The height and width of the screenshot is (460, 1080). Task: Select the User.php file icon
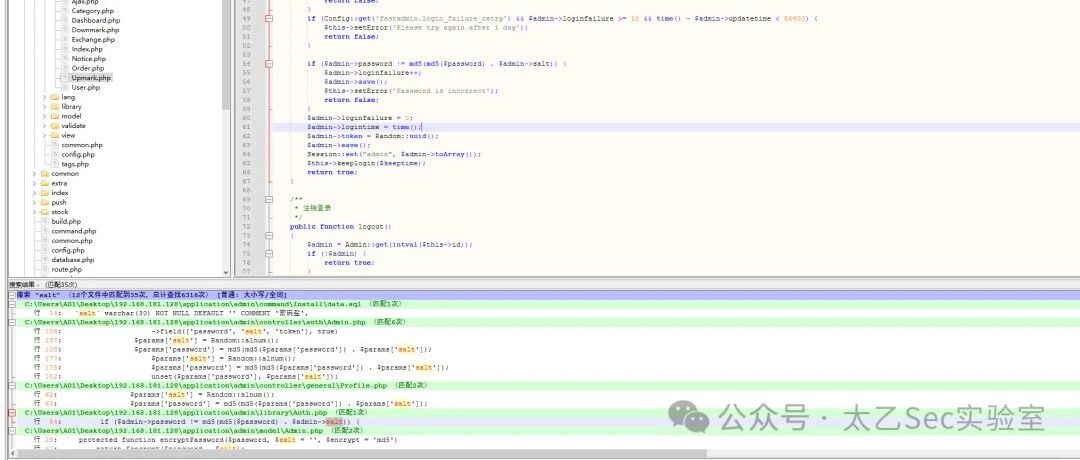(65, 87)
